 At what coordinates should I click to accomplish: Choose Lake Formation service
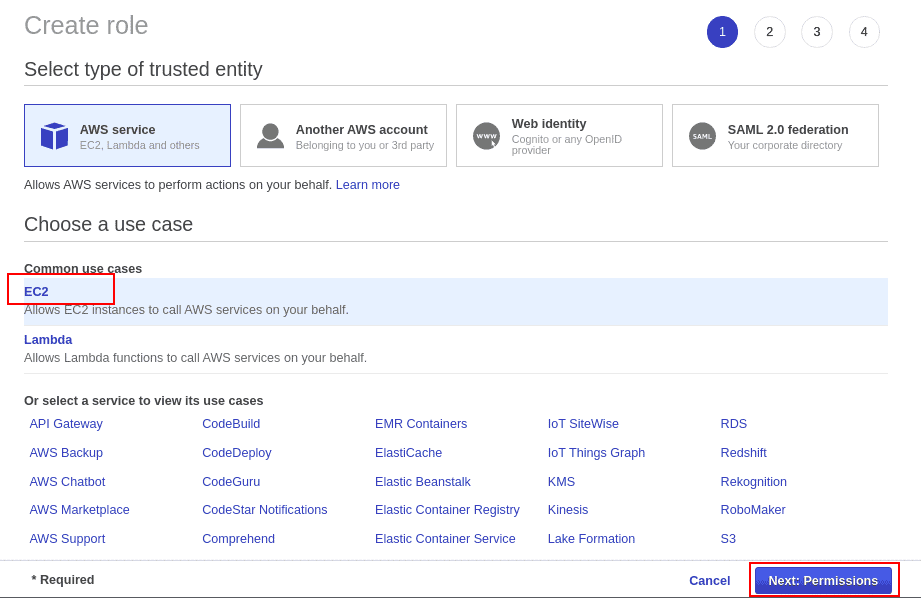[591, 538]
